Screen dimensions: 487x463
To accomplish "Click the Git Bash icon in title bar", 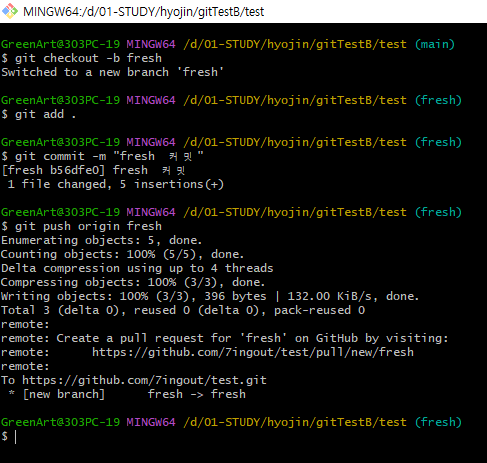I will tap(10, 11).
